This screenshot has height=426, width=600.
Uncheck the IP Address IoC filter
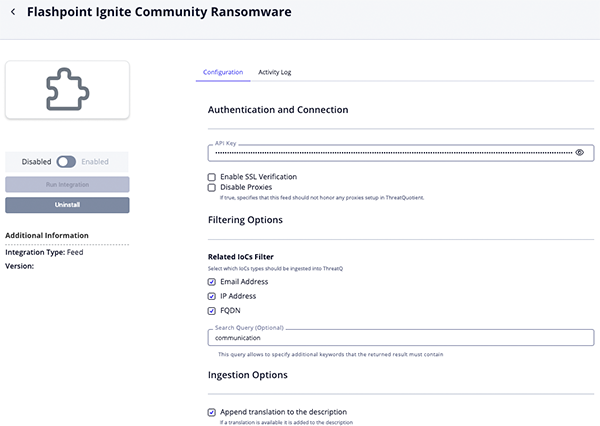pyautogui.click(x=211, y=296)
